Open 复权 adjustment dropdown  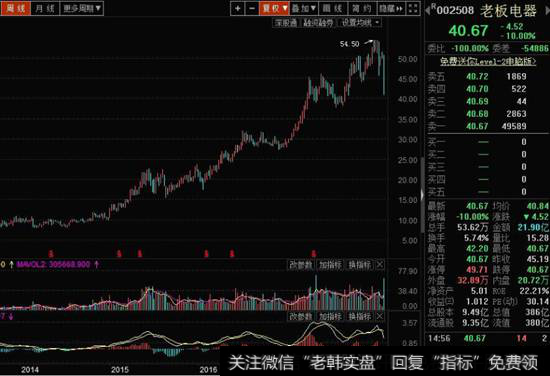(274, 8)
